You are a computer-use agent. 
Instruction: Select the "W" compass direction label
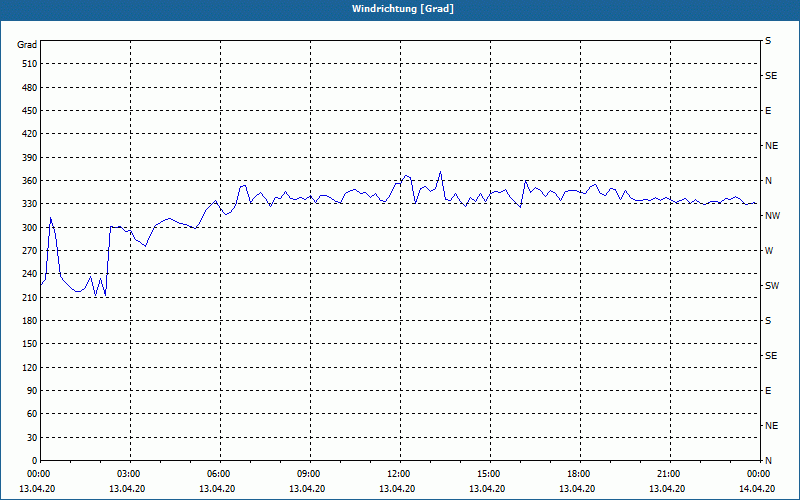point(769,251)
